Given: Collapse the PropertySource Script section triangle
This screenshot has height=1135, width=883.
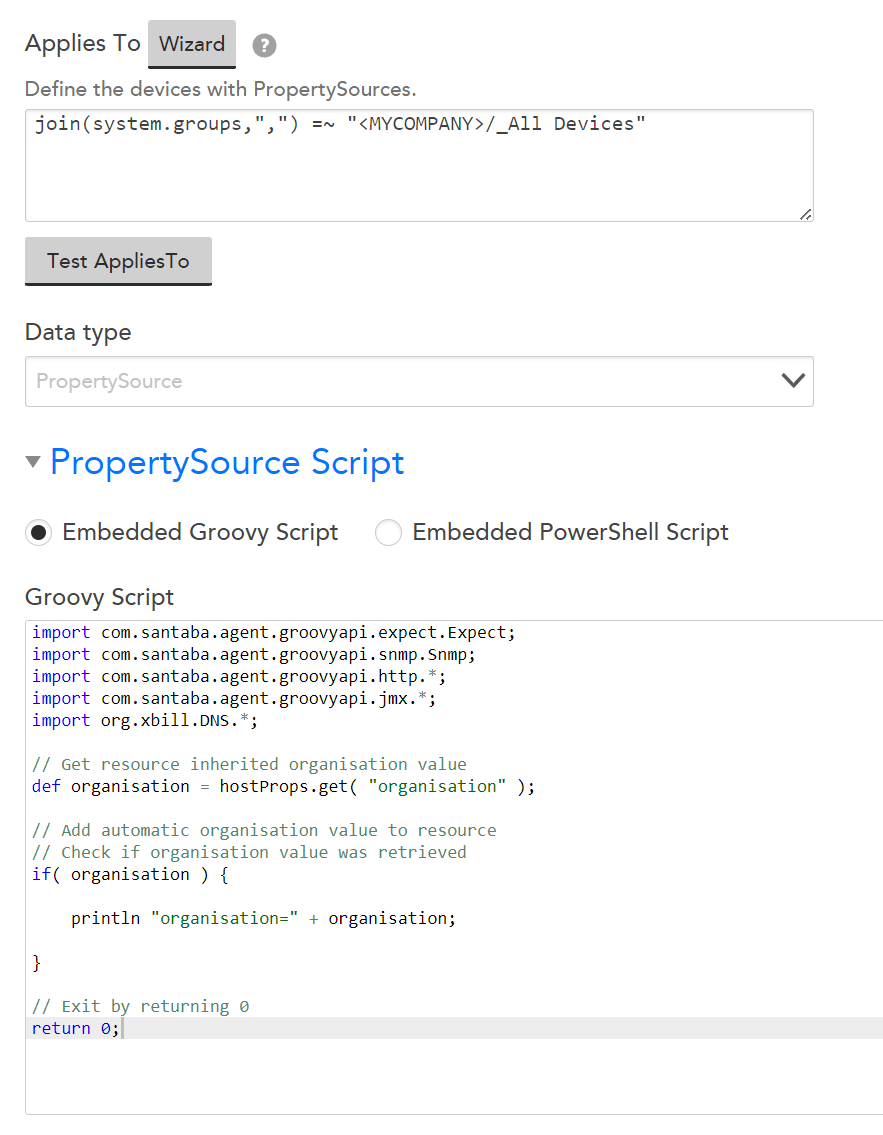Looking at the screenshot, I should click(x=33, y=462).
